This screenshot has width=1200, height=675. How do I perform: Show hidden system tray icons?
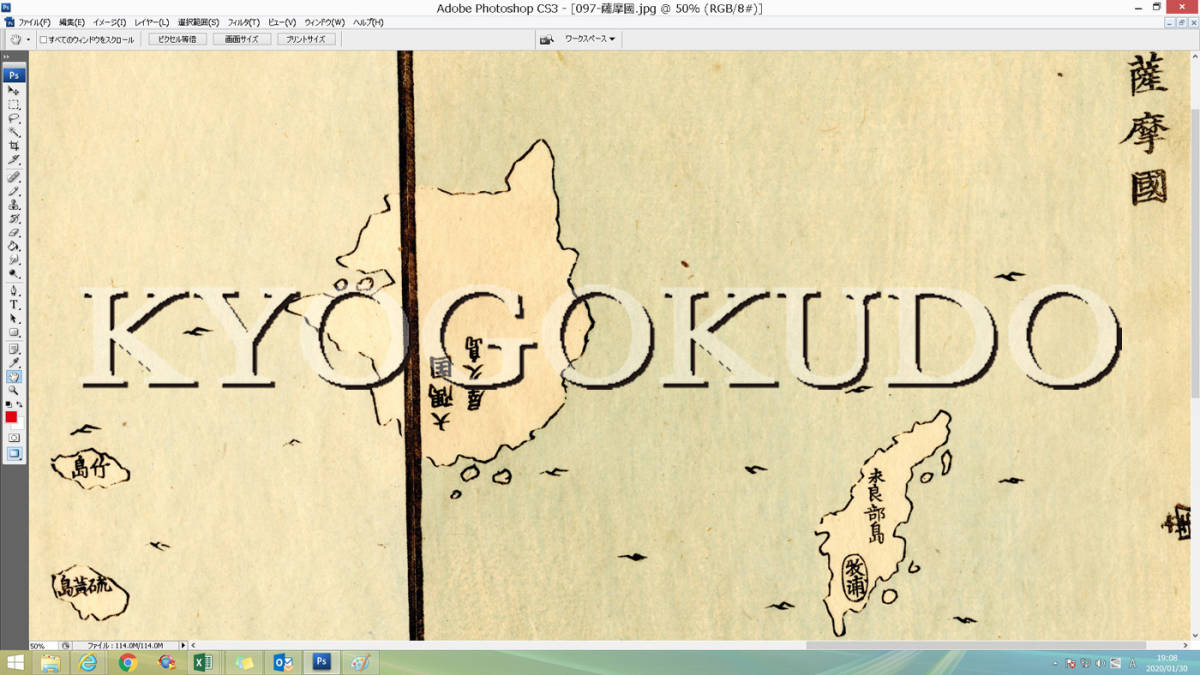coord(1057,663)
